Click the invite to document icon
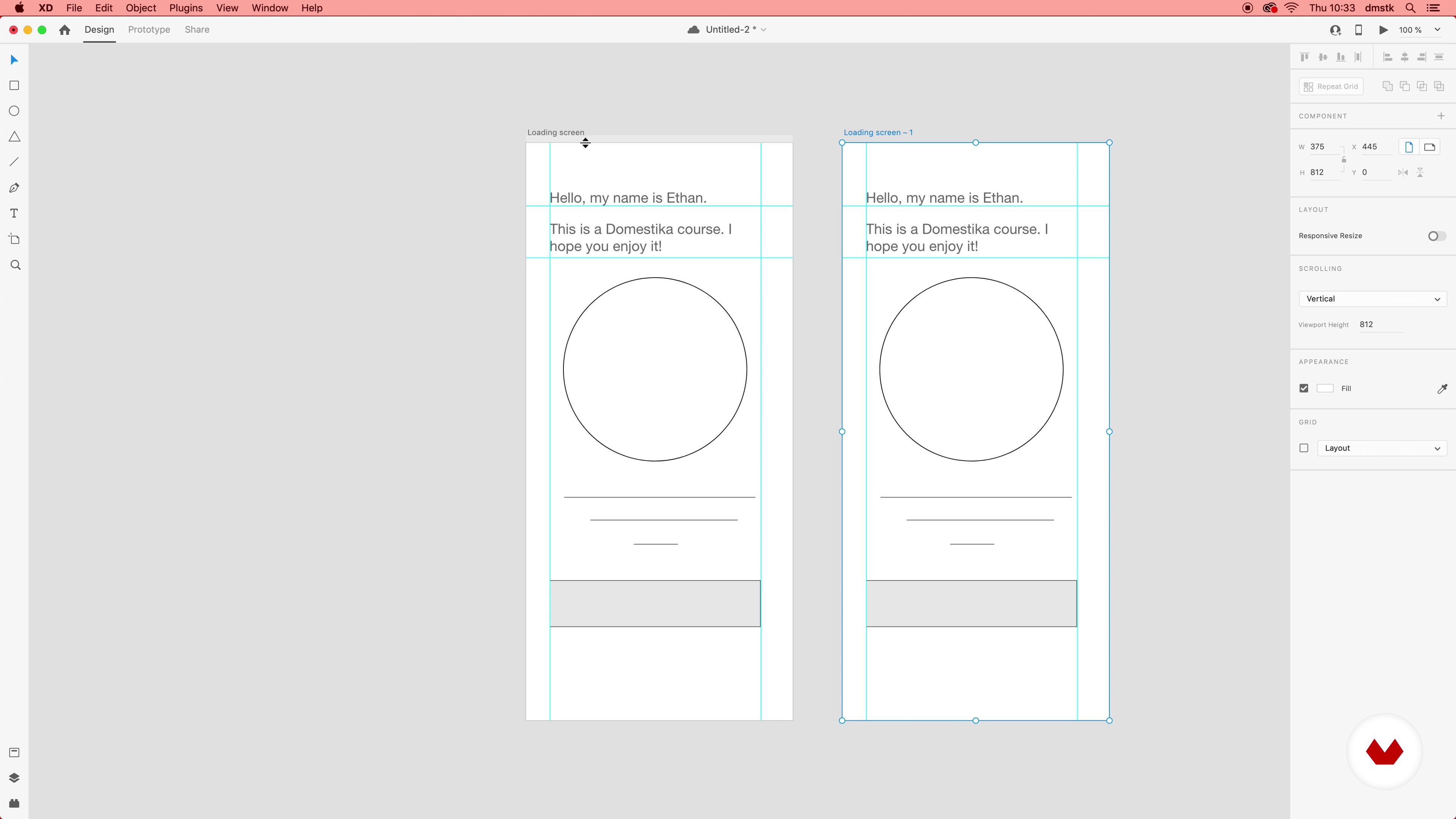The image size is (1456, 819). 1335,30
